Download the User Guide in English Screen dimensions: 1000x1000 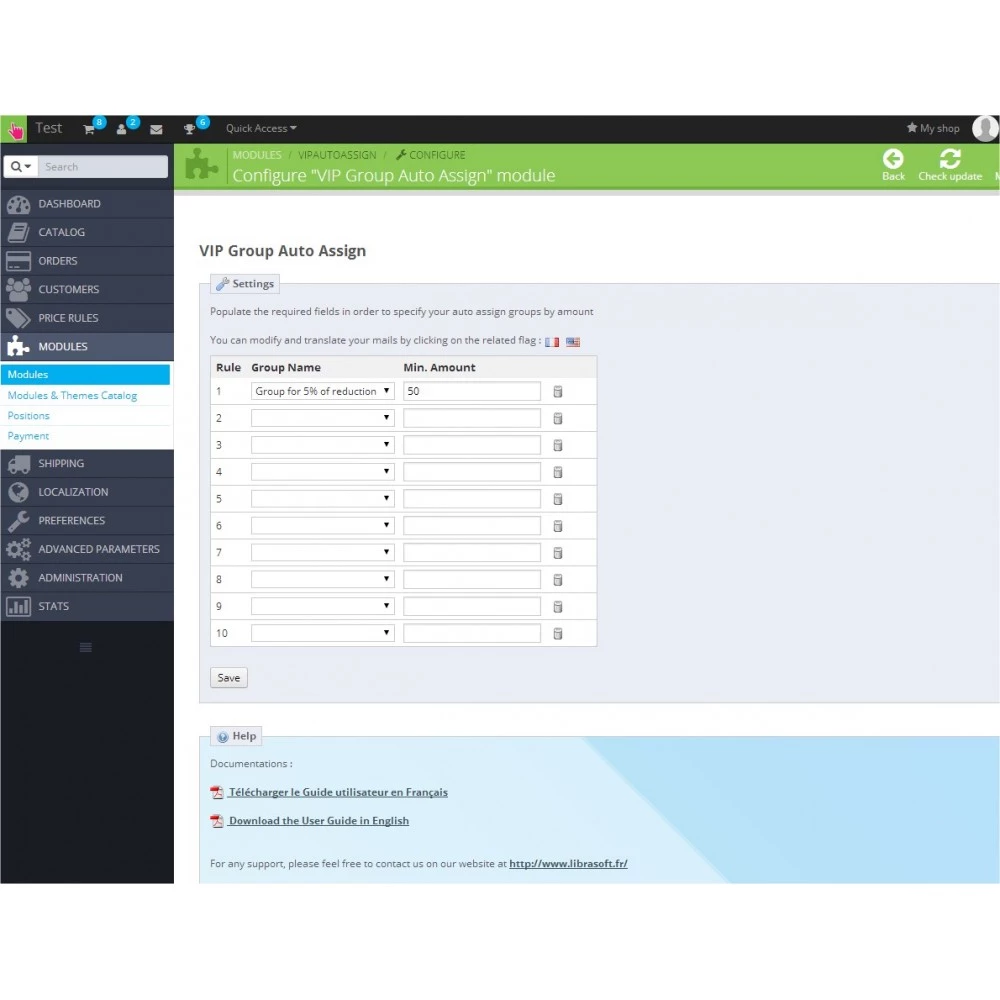318,821
